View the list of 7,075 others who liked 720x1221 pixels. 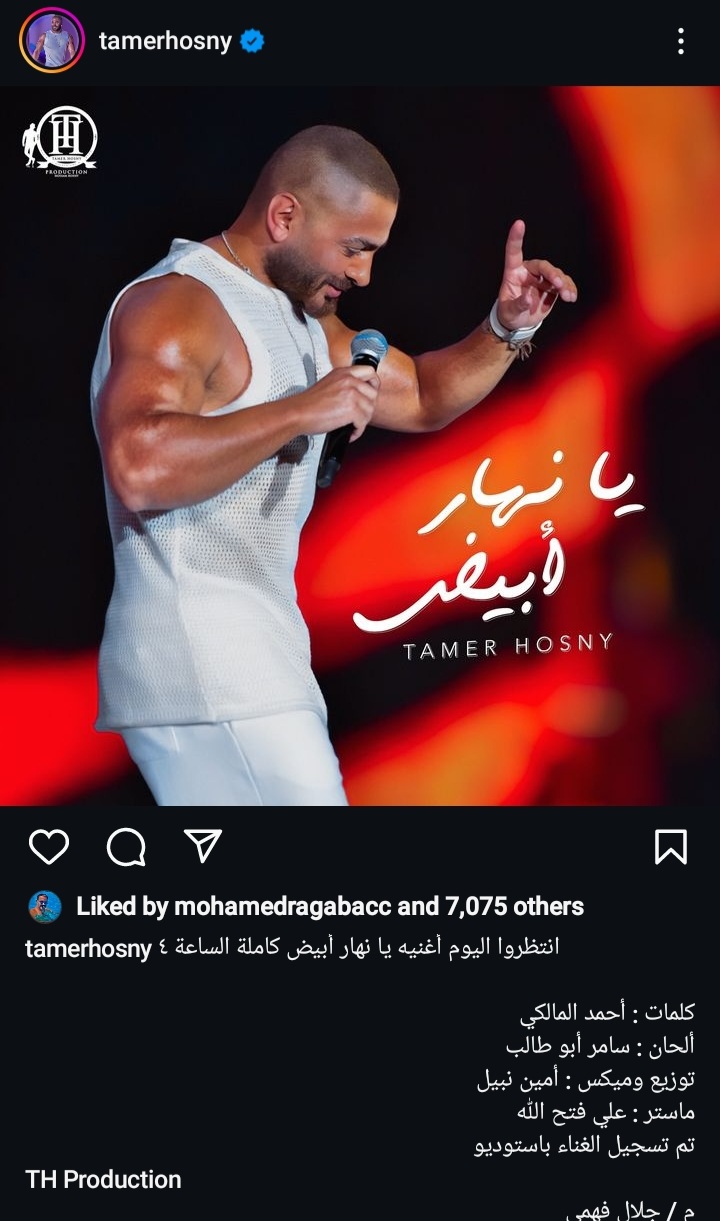512,907
